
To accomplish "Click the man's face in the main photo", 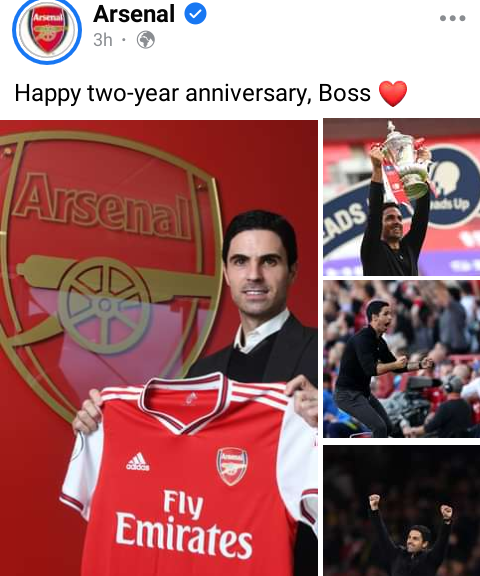I will (259, 272).
